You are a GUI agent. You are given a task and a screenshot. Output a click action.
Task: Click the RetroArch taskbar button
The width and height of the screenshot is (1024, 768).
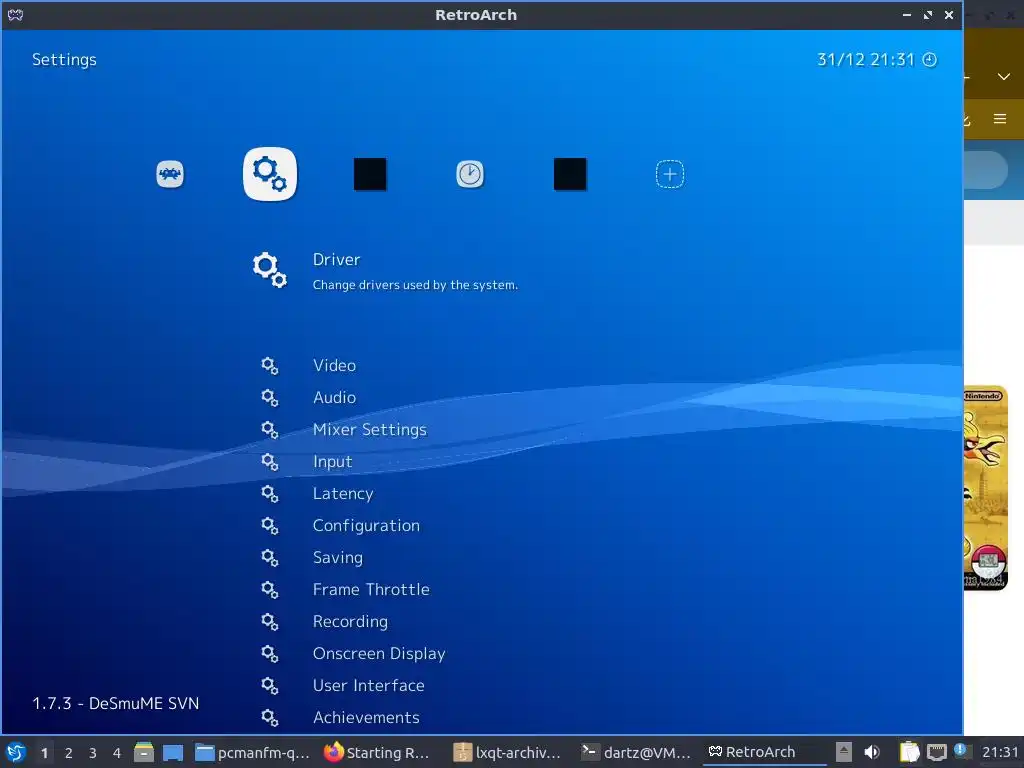764,753
